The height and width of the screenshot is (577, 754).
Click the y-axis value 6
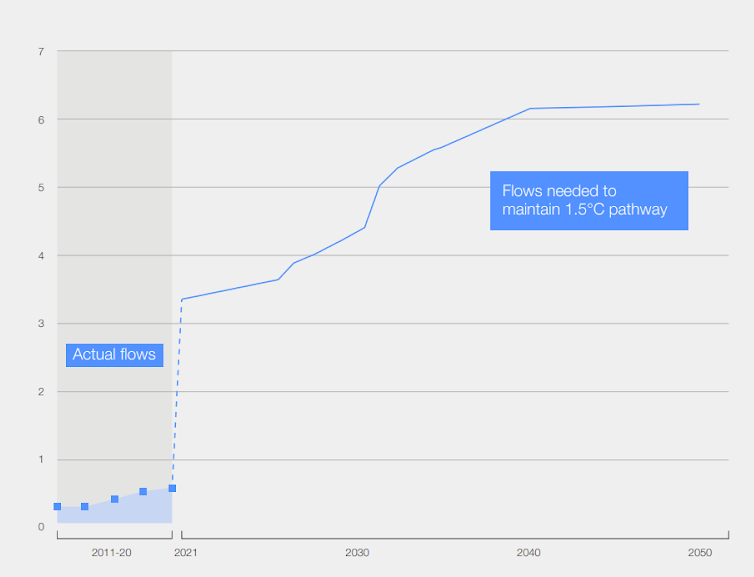(x=41, y=120)
